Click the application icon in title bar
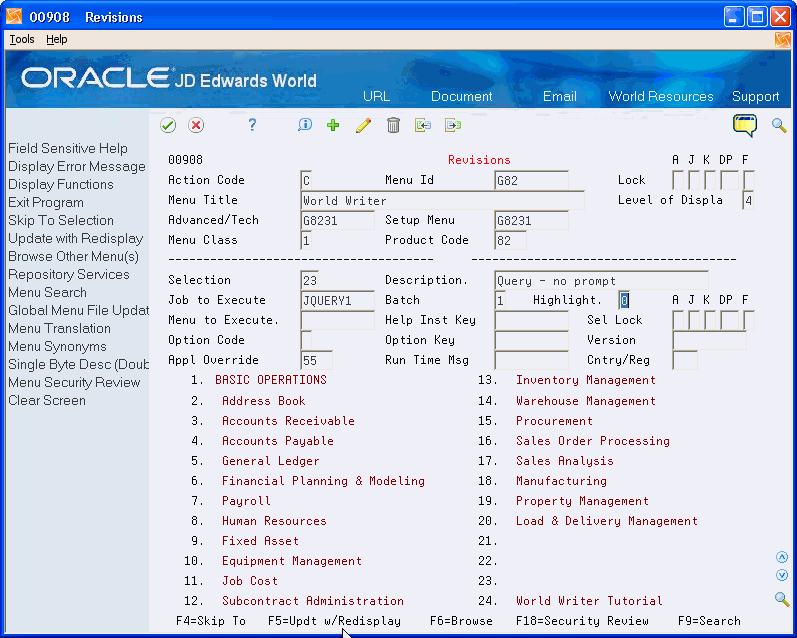The height and width of the screenshot is (638, 797). [x=14, y=17]
